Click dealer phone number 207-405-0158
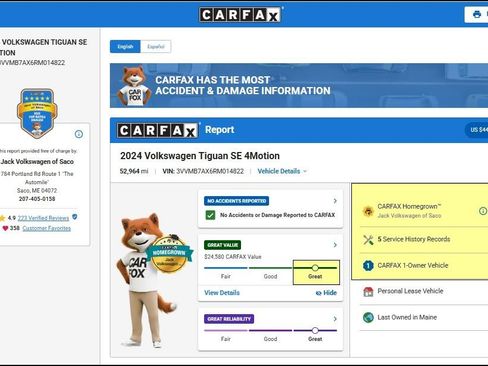The height and width of the screenshot is (366, 488). (37, 199)
